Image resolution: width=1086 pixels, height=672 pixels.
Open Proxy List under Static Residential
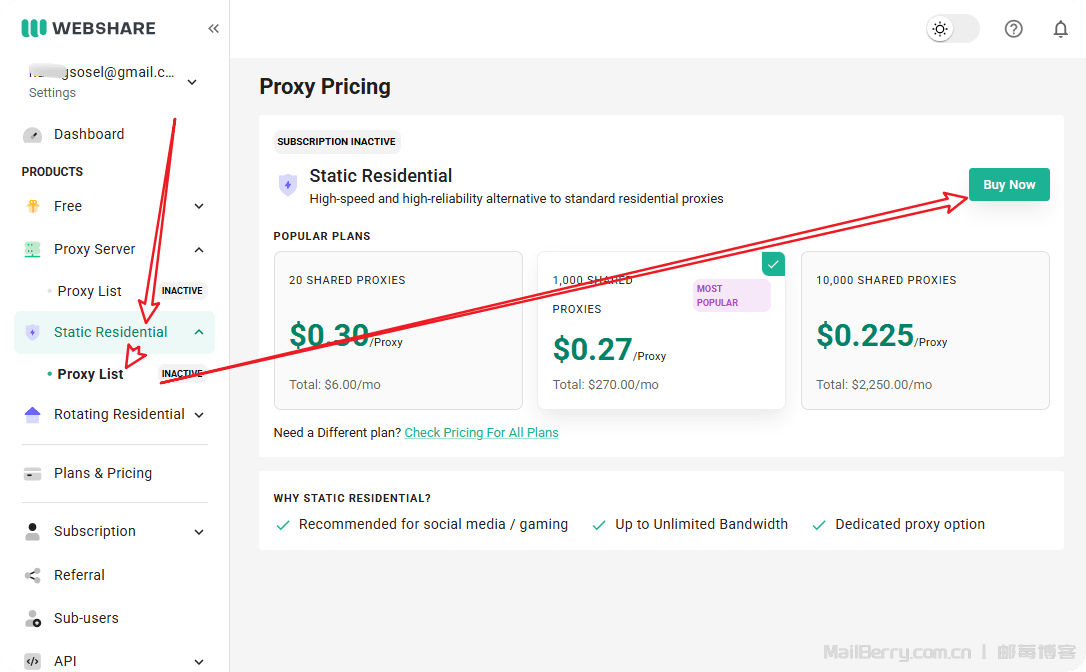90,374
